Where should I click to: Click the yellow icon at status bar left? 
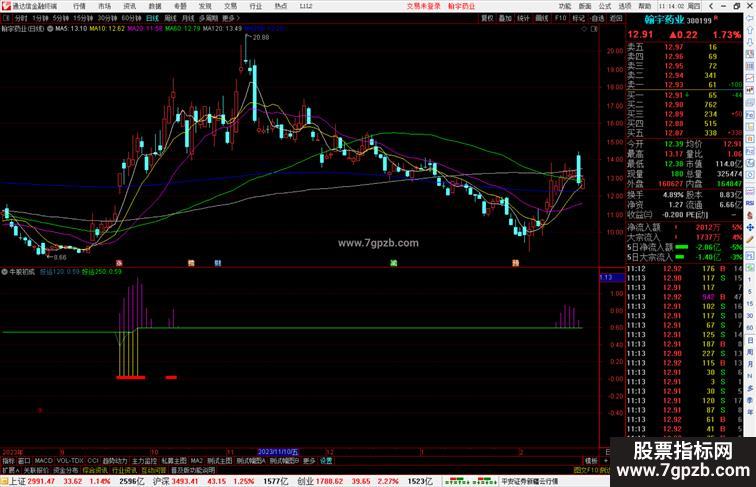coord(4,481)
